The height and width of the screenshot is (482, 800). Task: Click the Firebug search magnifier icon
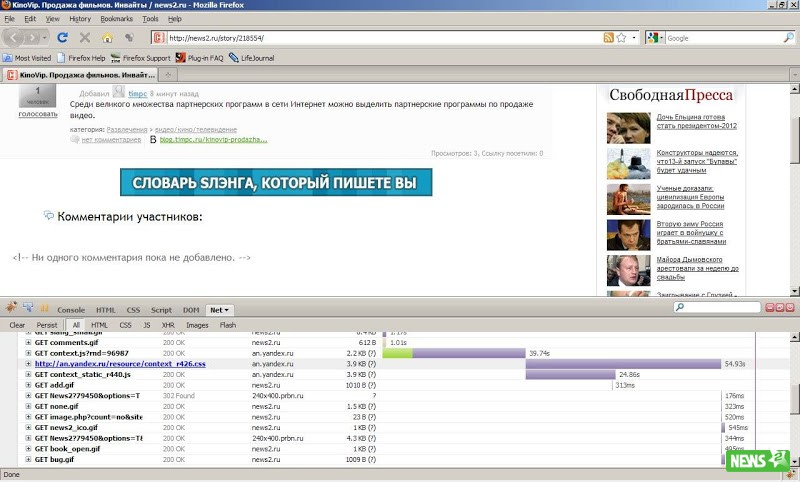tap(680, 307)
